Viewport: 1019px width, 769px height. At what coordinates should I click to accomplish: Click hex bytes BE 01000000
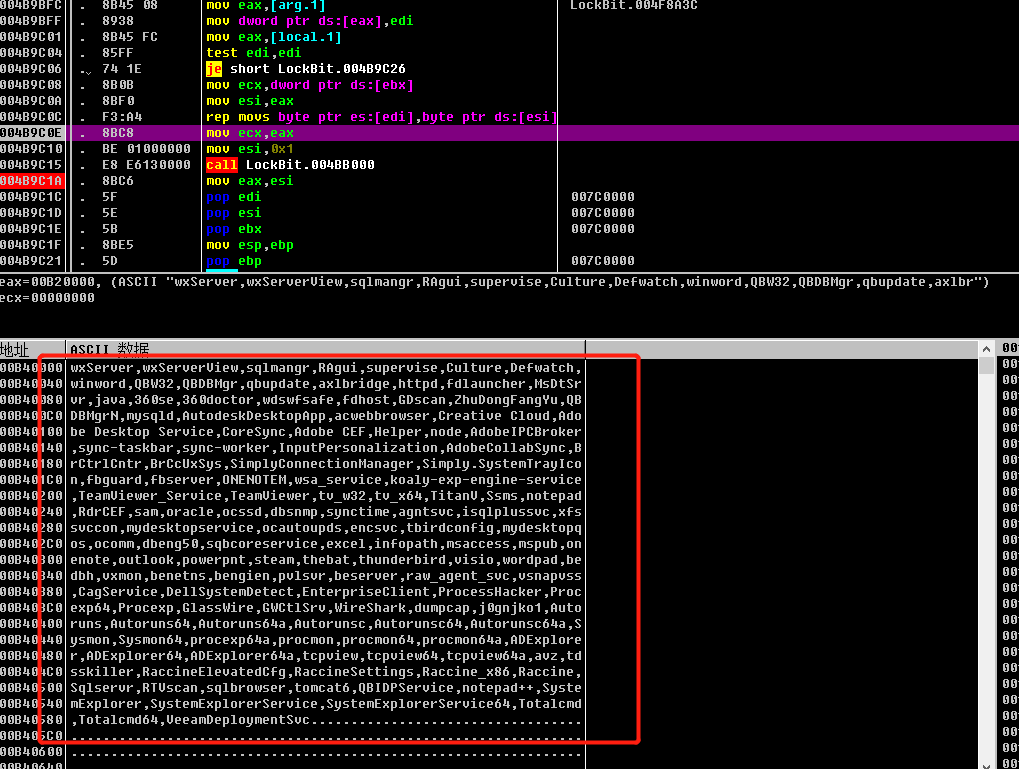(x=146, y=149)
